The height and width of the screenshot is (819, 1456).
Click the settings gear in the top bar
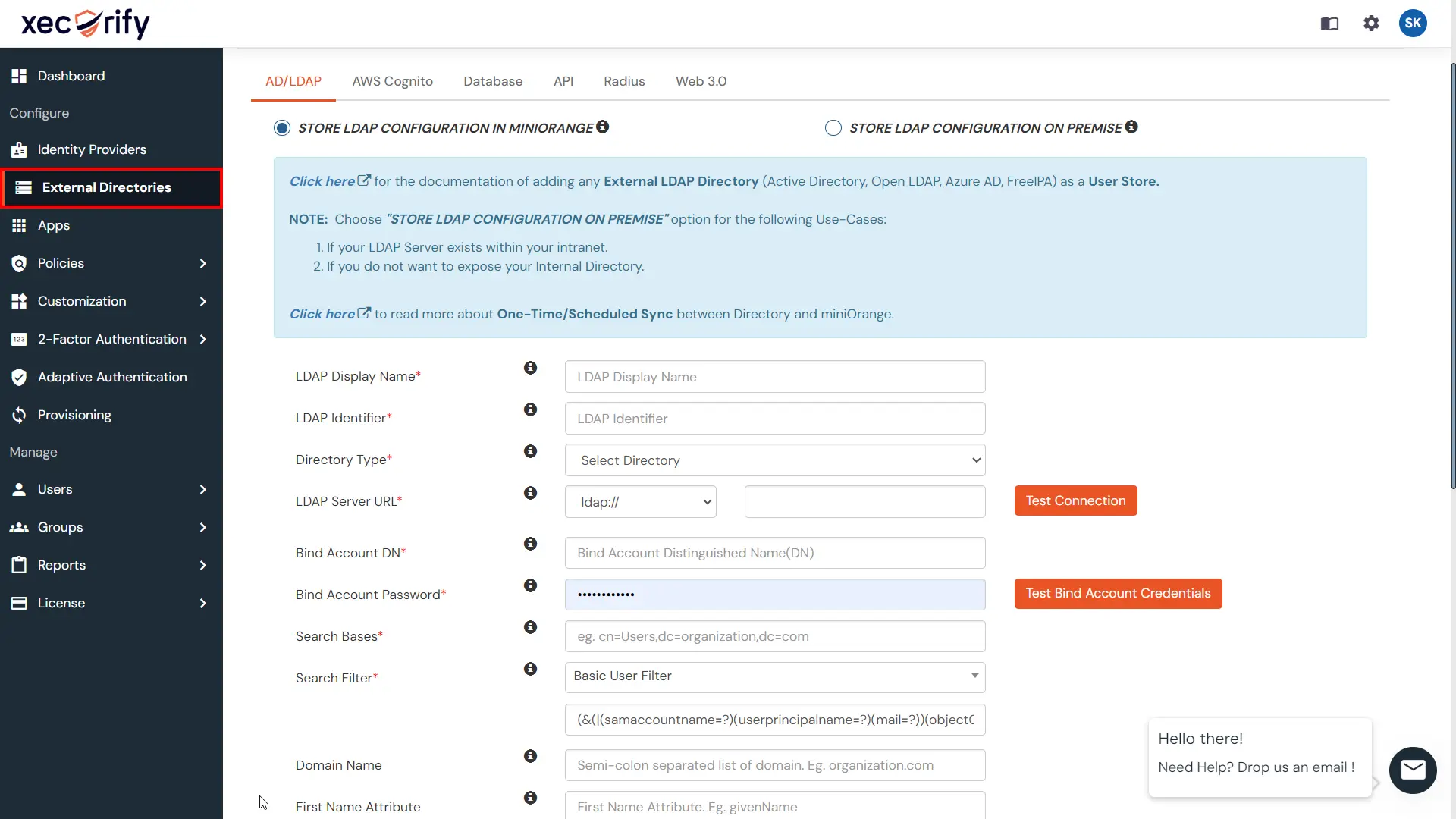pos(1371,24)
